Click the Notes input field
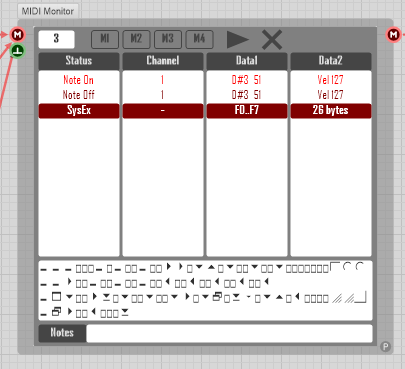Image resolution: width=405 pixels, height=369 pixels. pos(229,333)
